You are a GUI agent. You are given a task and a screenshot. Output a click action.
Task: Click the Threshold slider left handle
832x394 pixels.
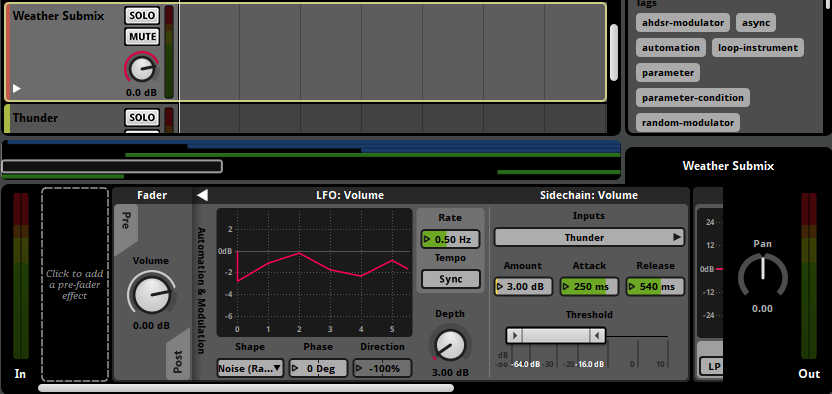click(x=514, y=336)
